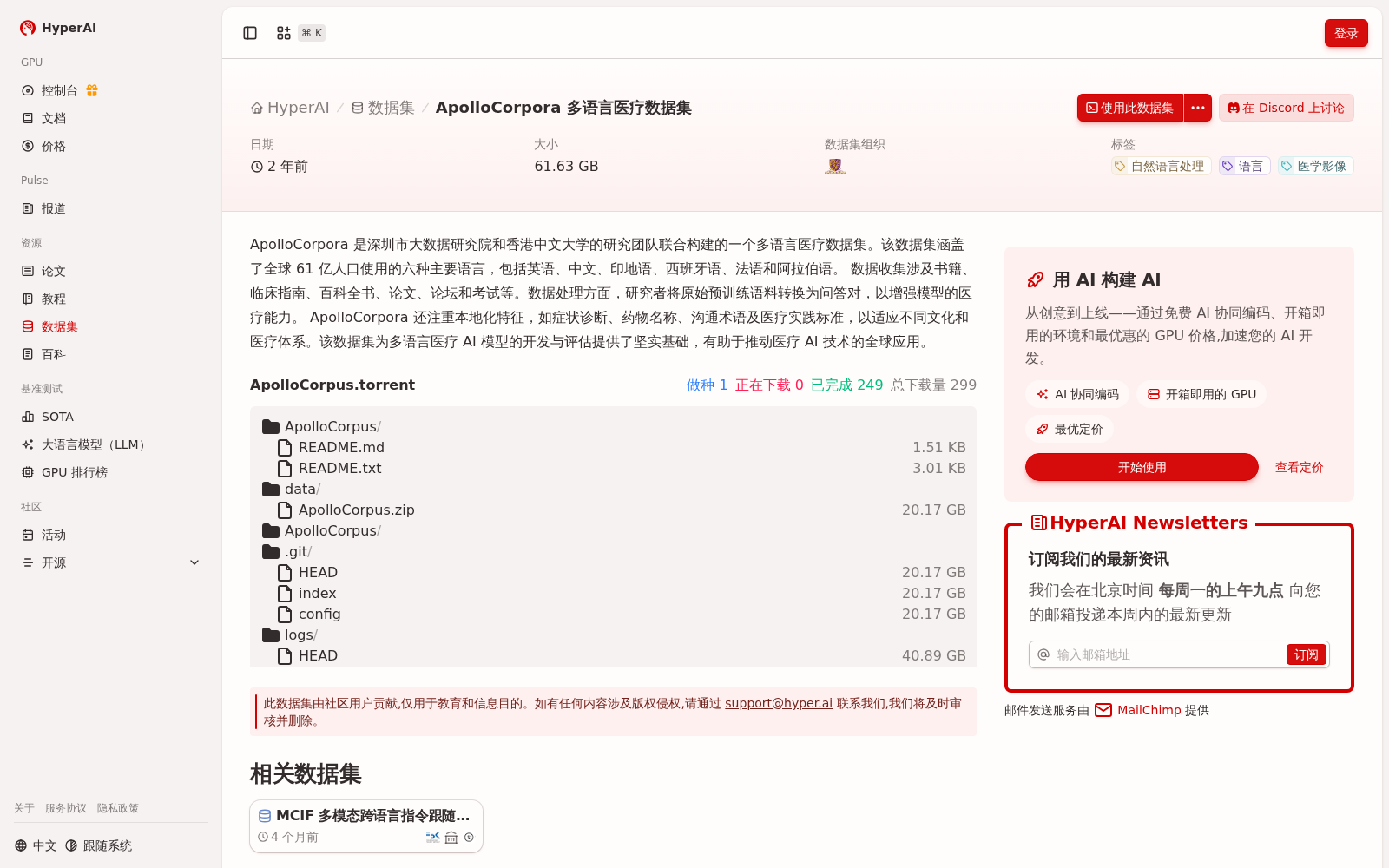Image resolution: width=1389 pixels, height=868 pixels.
Task: Click the logs/ folder
Action: click(x=290, y=635)
